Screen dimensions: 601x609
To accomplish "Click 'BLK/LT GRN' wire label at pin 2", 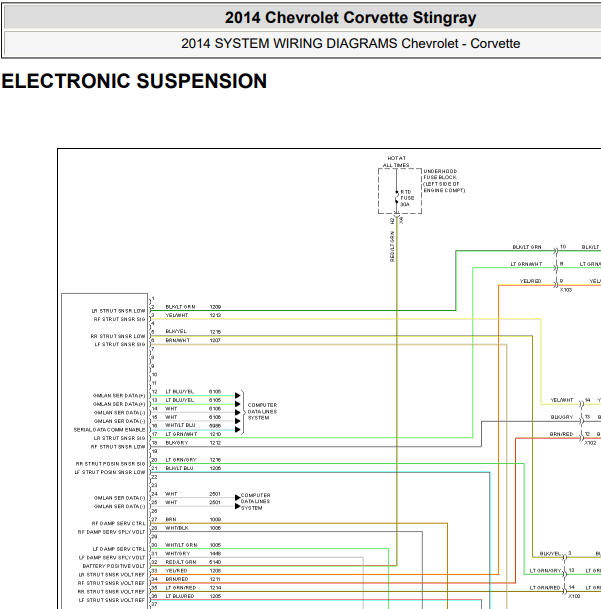I will click(x=180, y=307).
